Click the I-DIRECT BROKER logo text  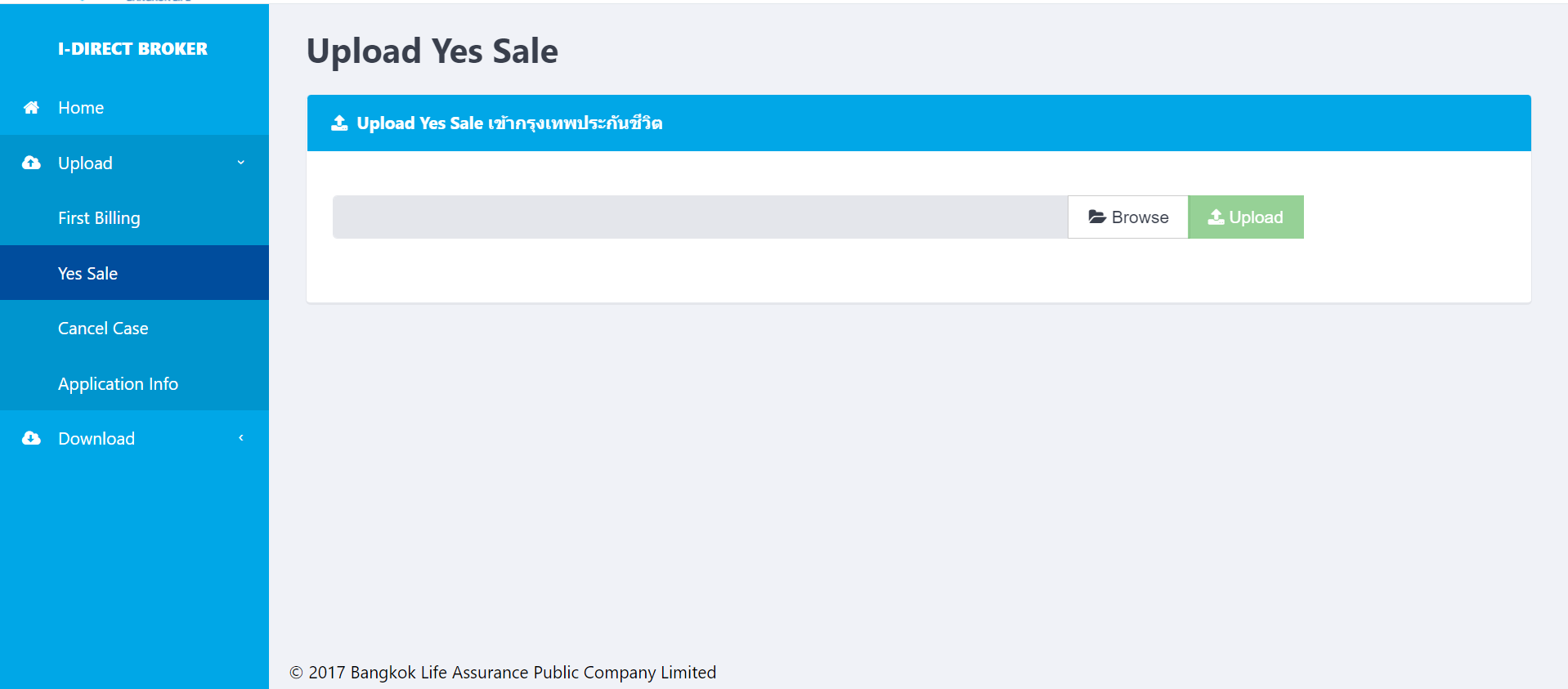pos(132,49)
